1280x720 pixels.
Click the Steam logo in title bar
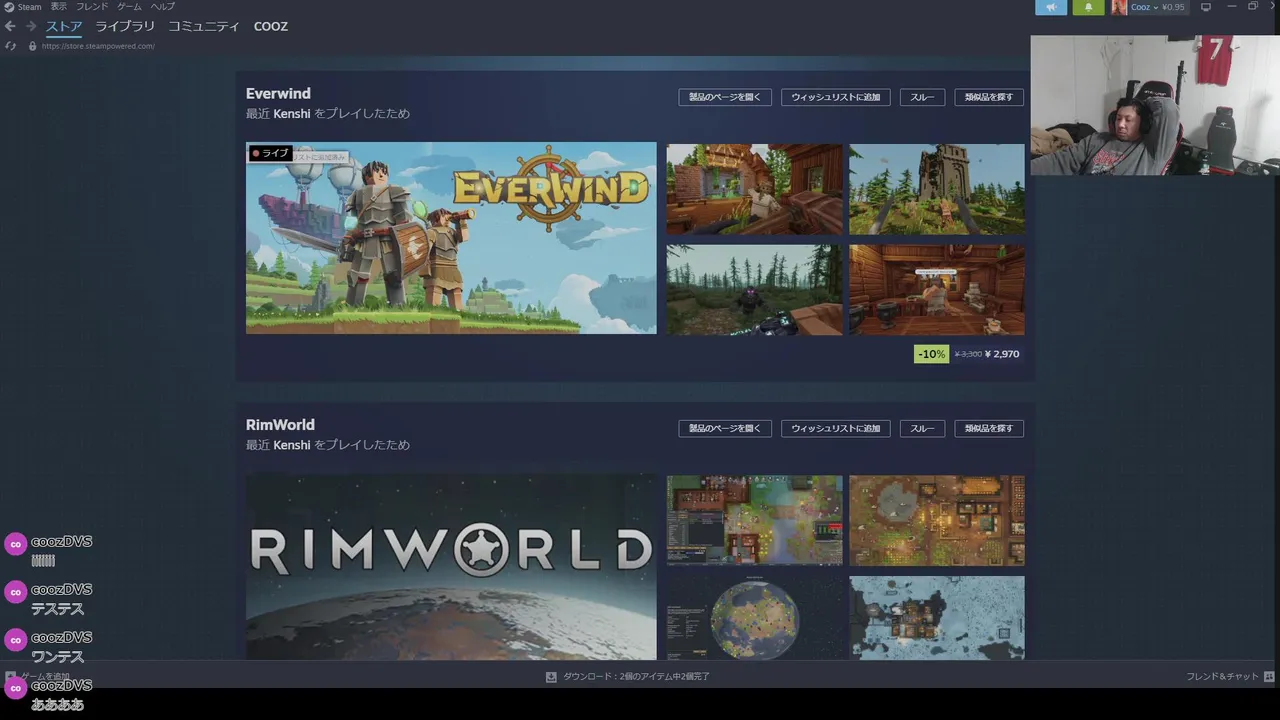pyautogui.click(x=9, y=7)
